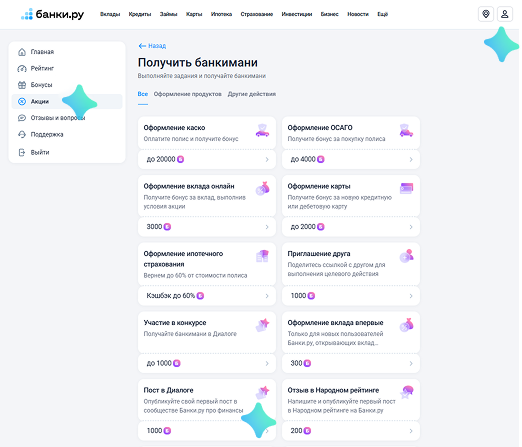Click the Поддержка headset icon
This screenshot has width=522, height=447.
[22, 134]
